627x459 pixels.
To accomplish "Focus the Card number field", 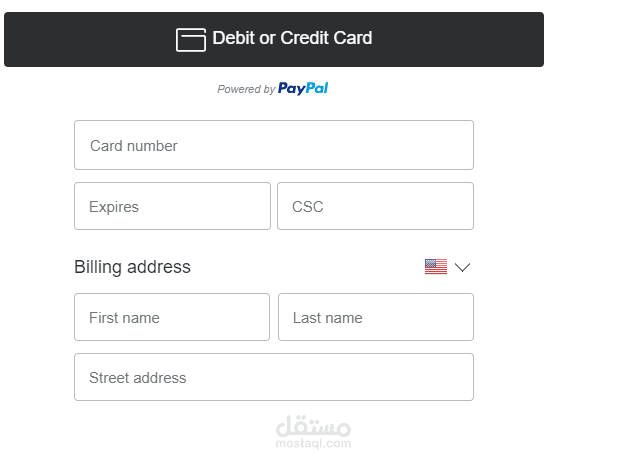I will [274, 145].
